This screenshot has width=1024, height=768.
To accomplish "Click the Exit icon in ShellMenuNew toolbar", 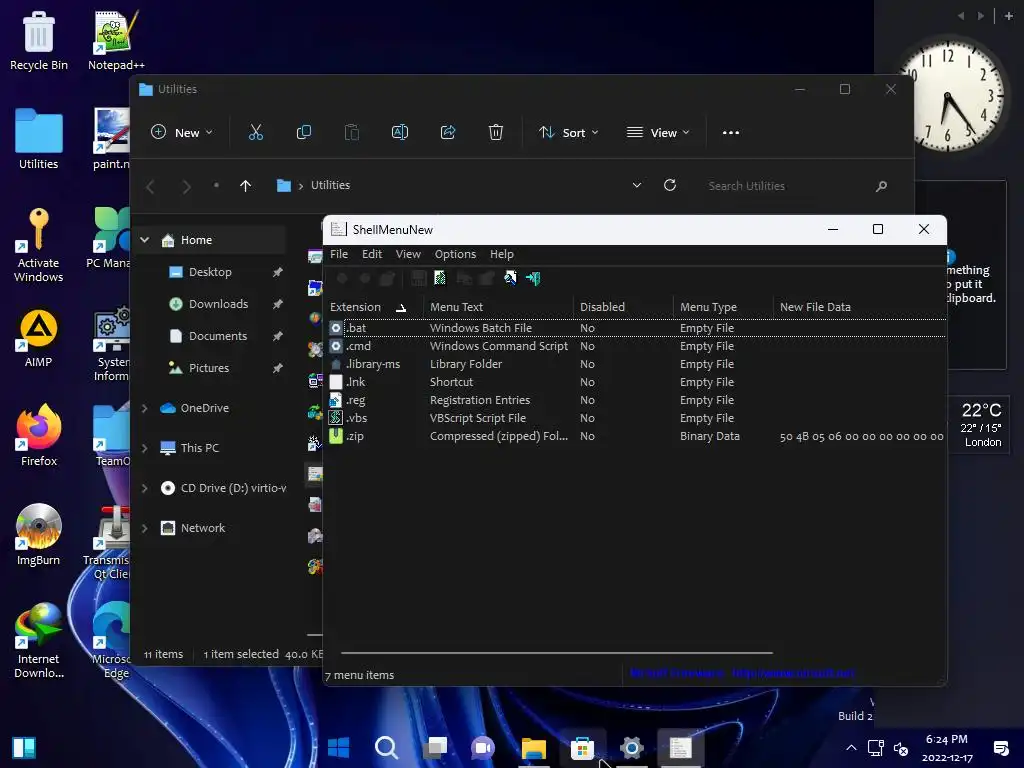I will click(x=534, y=278).
